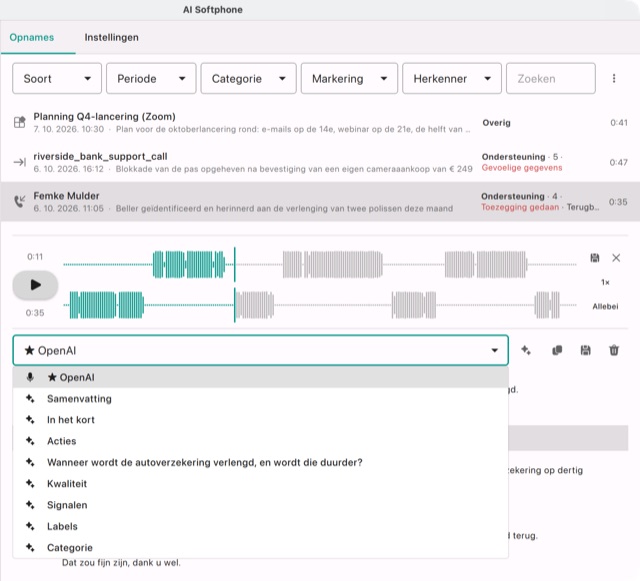The image size is (640, 581).
Task: Open the three-dot more options menu
Action: point(614,78)
